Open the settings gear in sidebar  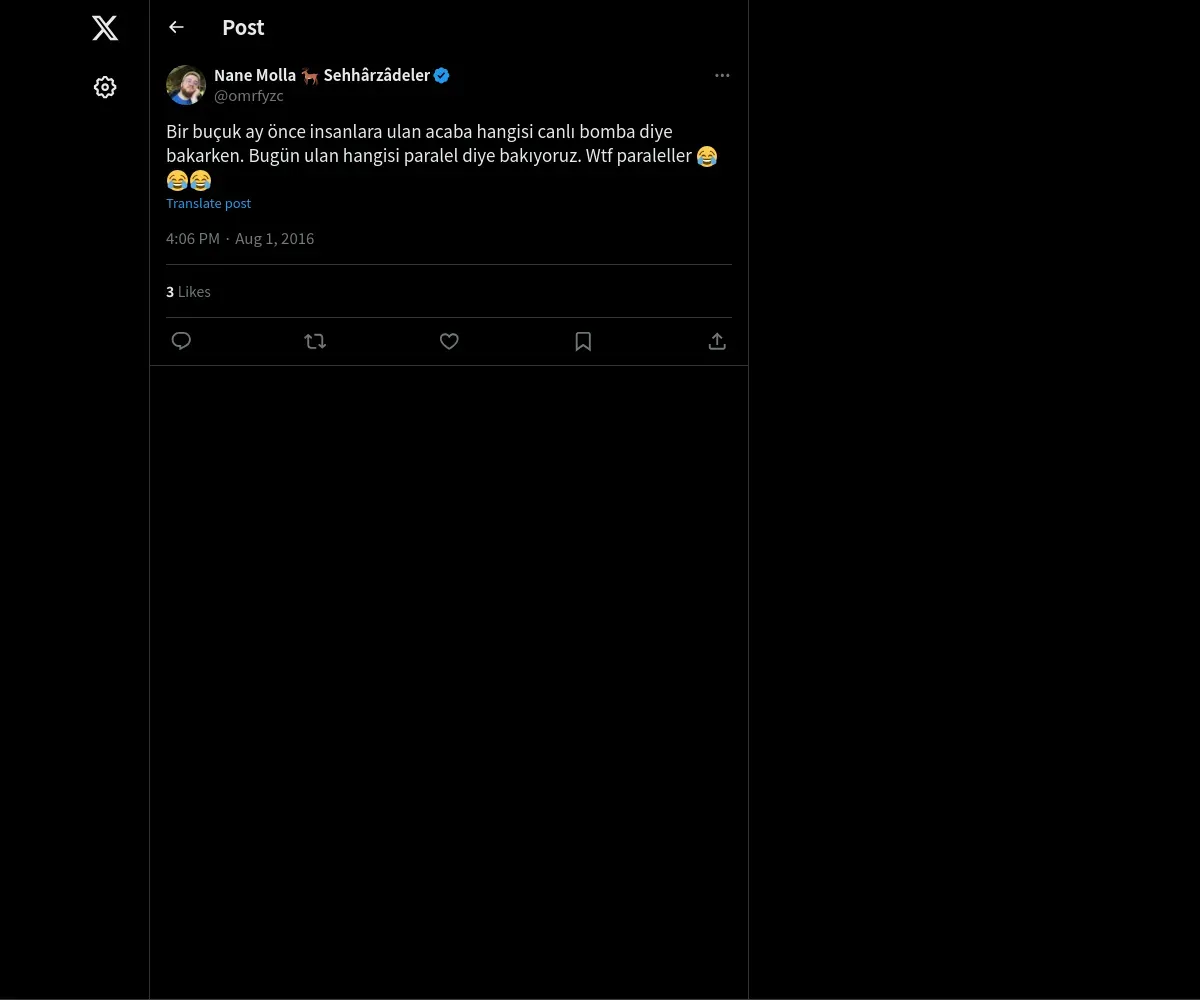pyautogui.click(x=105, y=87)
